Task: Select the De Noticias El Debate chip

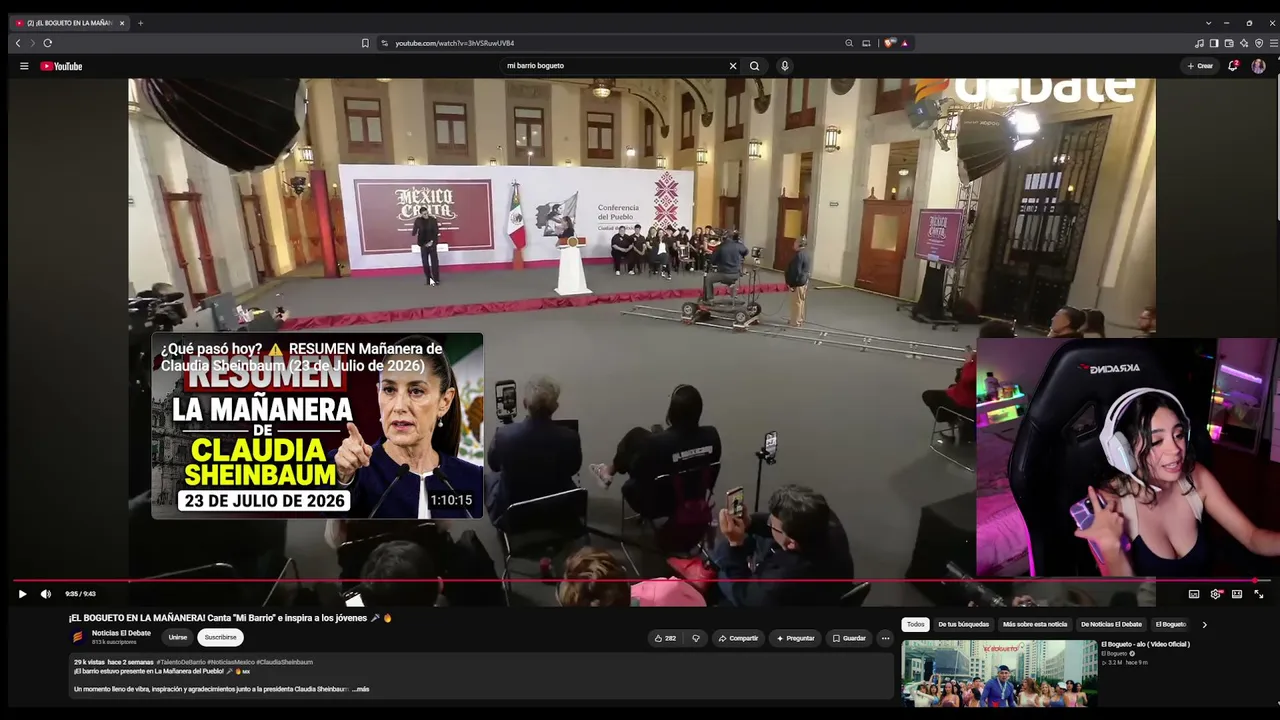Action: (1111, 624)
